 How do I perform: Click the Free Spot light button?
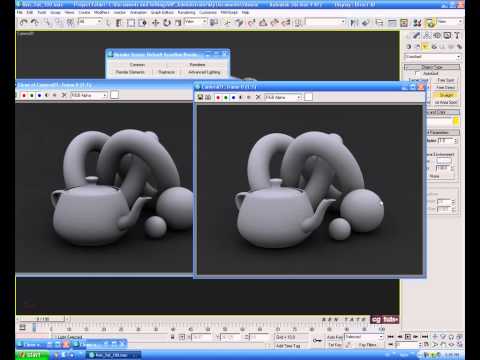446,80
